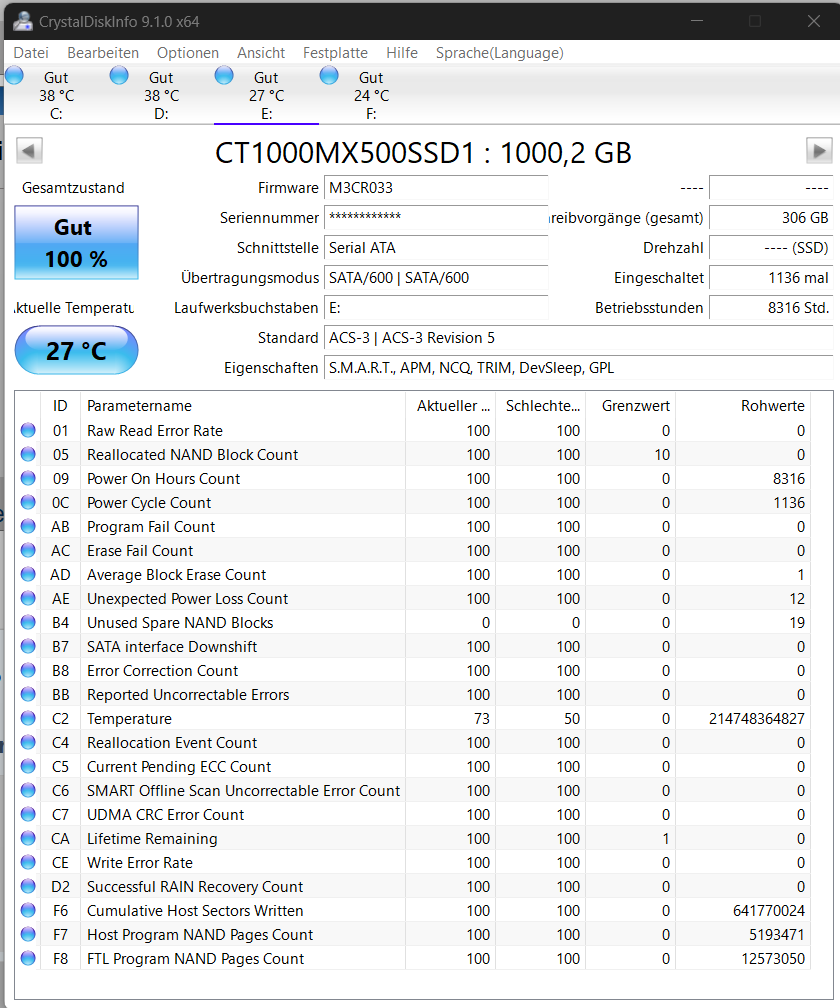Select the SMART Offline Scan Uncorrectable Error Count row
The width and height of the screenshot is (840, 1008).
412,791
